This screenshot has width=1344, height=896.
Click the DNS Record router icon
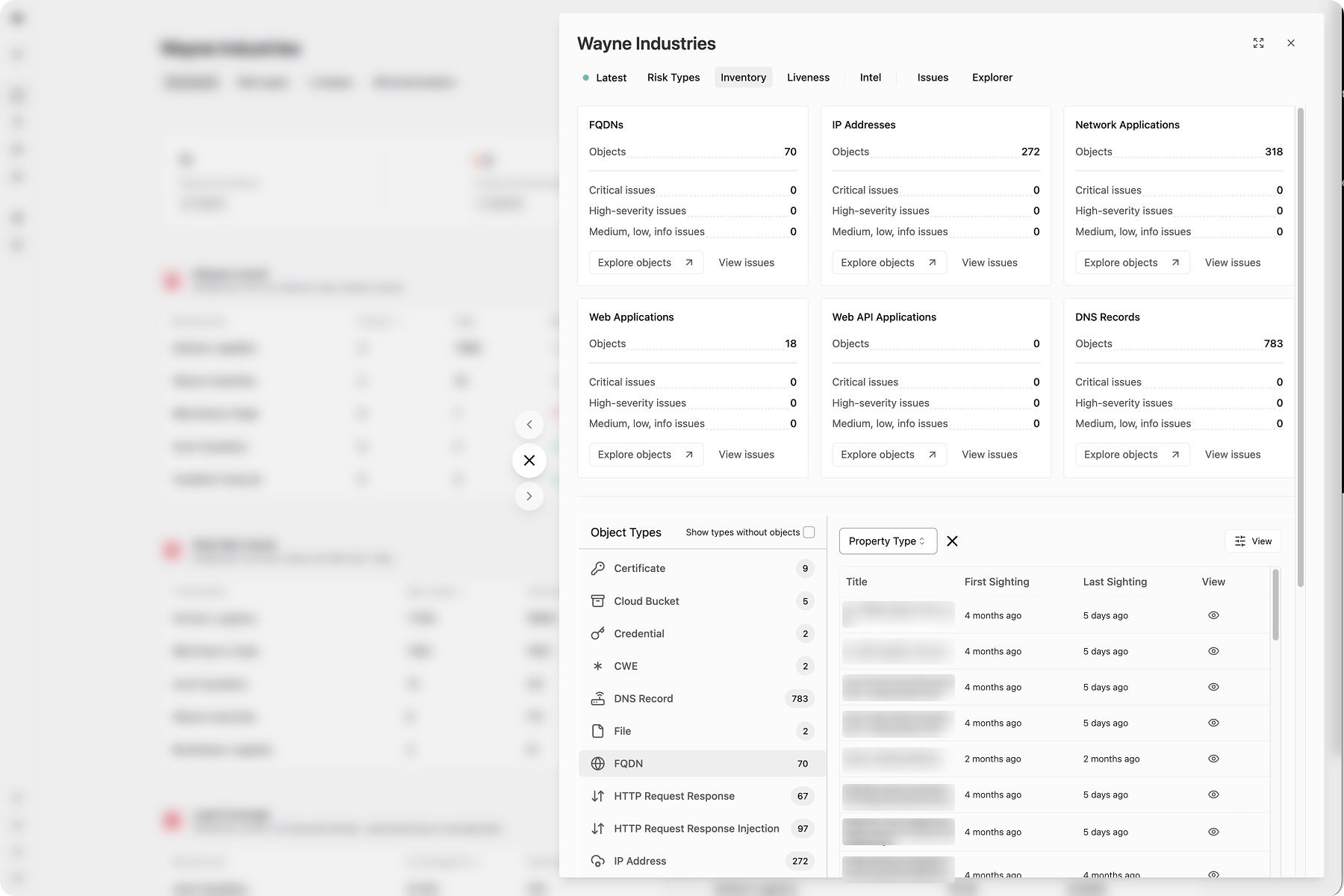coord(597,699)
